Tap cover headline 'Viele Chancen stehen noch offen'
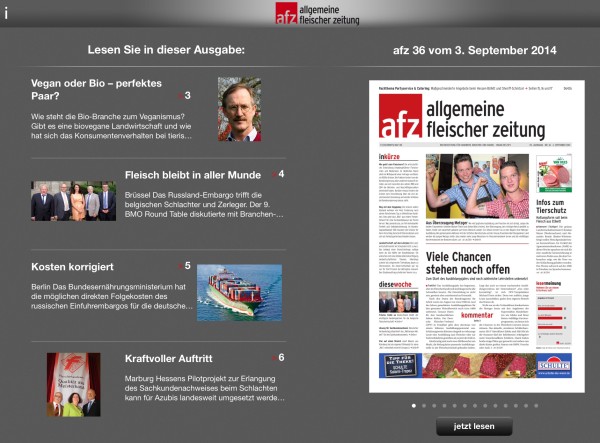The width and height of the screenshot is (600, 443). 468,263
